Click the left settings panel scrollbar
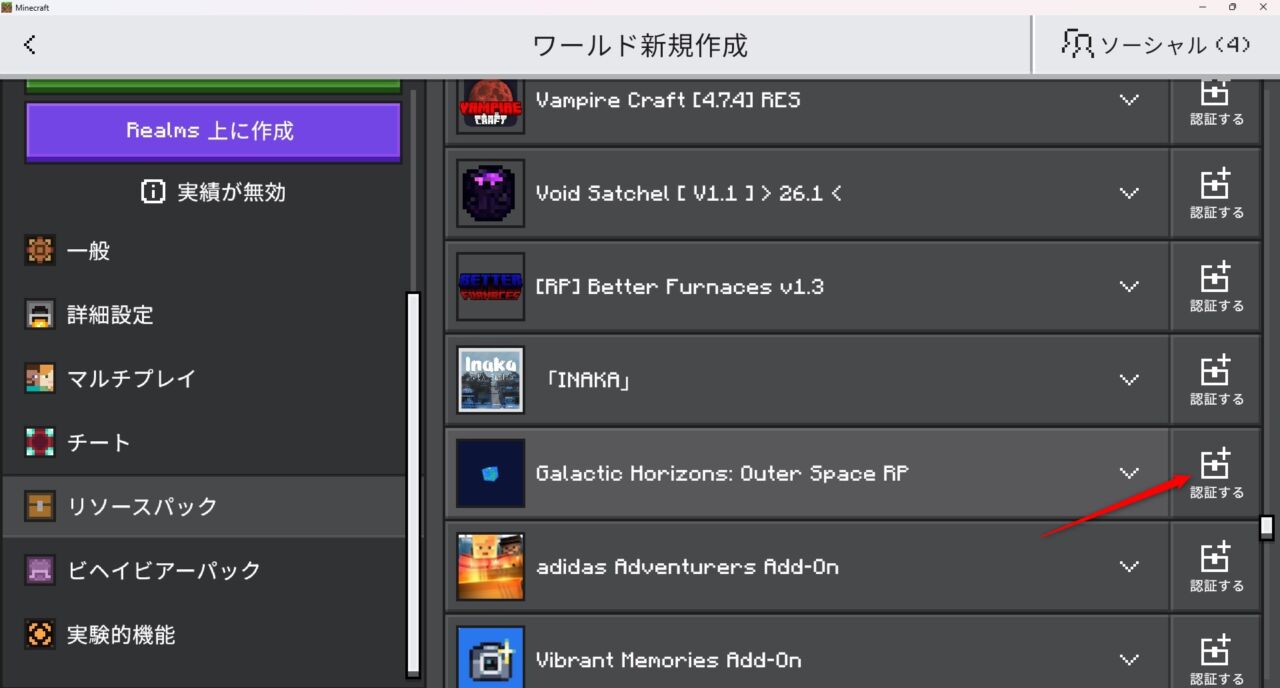The image size is (1280, 688). [412, 485]
